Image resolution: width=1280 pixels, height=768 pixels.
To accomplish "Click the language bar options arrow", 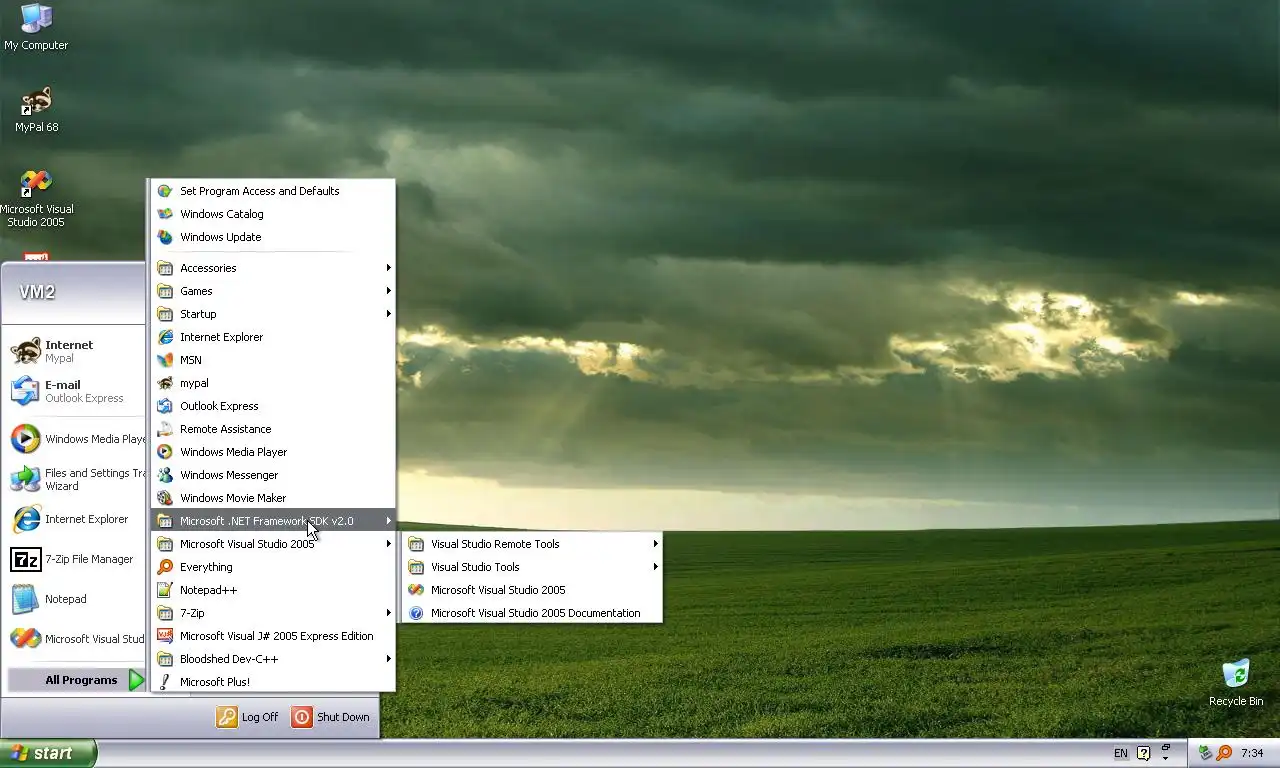I will pyautogui.click(x=1166, y=759).
